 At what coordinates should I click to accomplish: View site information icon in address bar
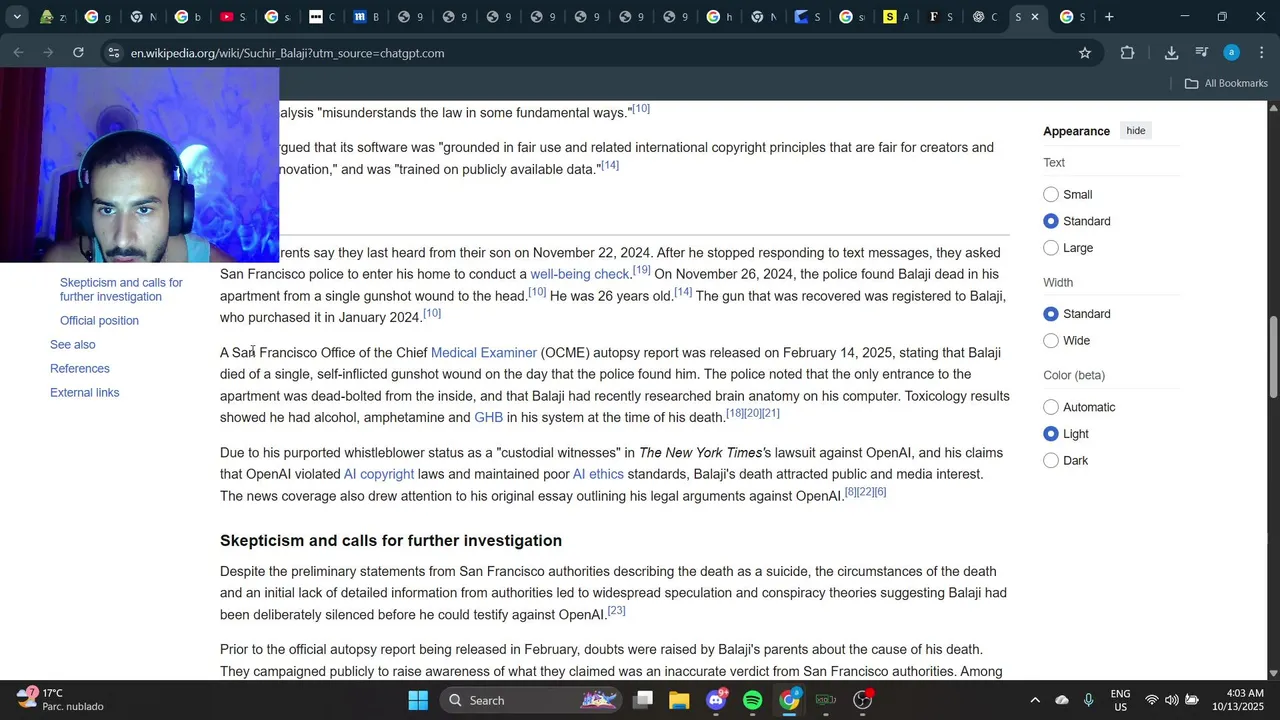pyautogui.click(x=114, y=53)
